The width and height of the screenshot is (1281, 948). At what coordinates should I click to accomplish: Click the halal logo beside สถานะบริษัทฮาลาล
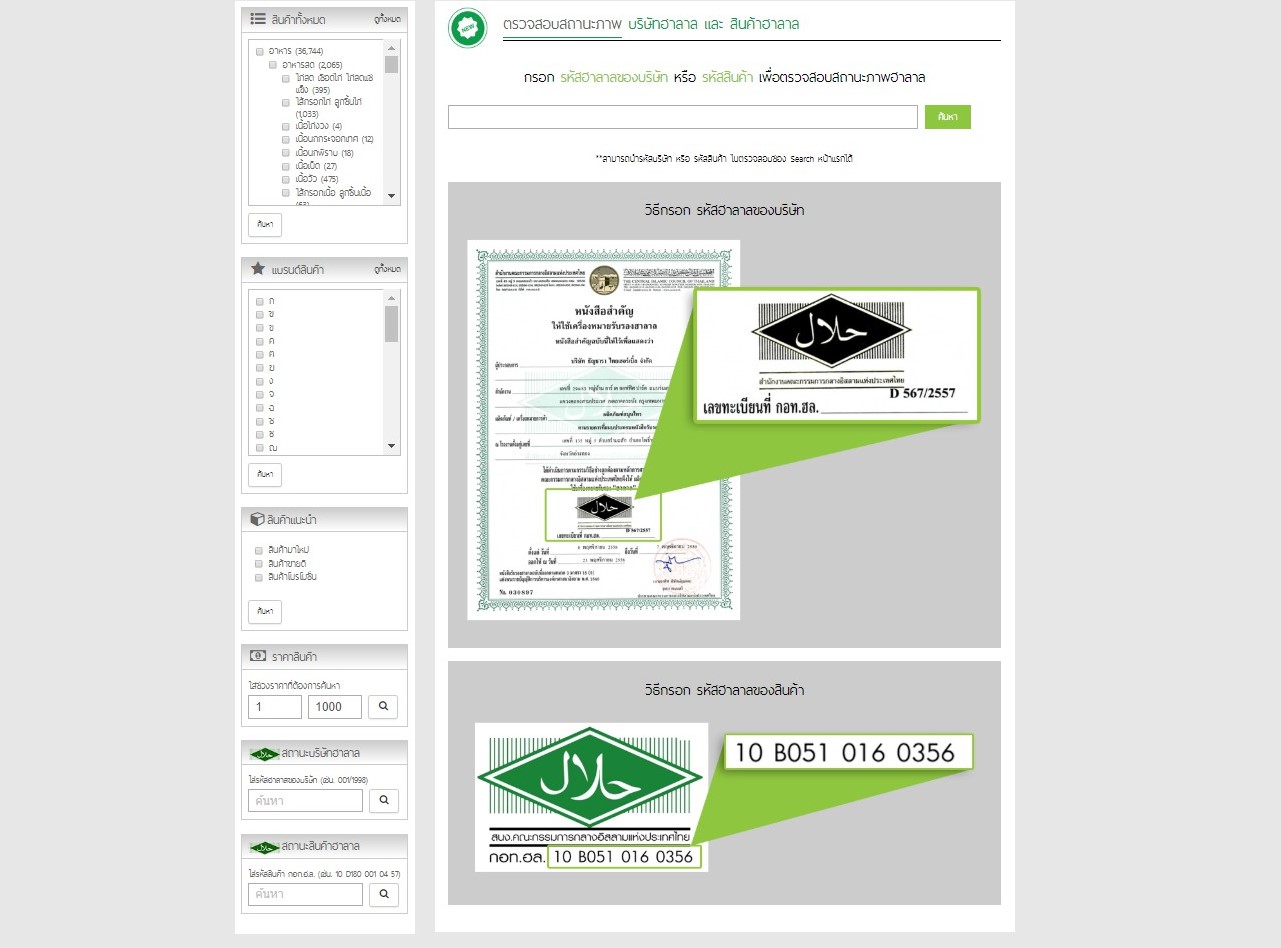click(x=265, y=753)
